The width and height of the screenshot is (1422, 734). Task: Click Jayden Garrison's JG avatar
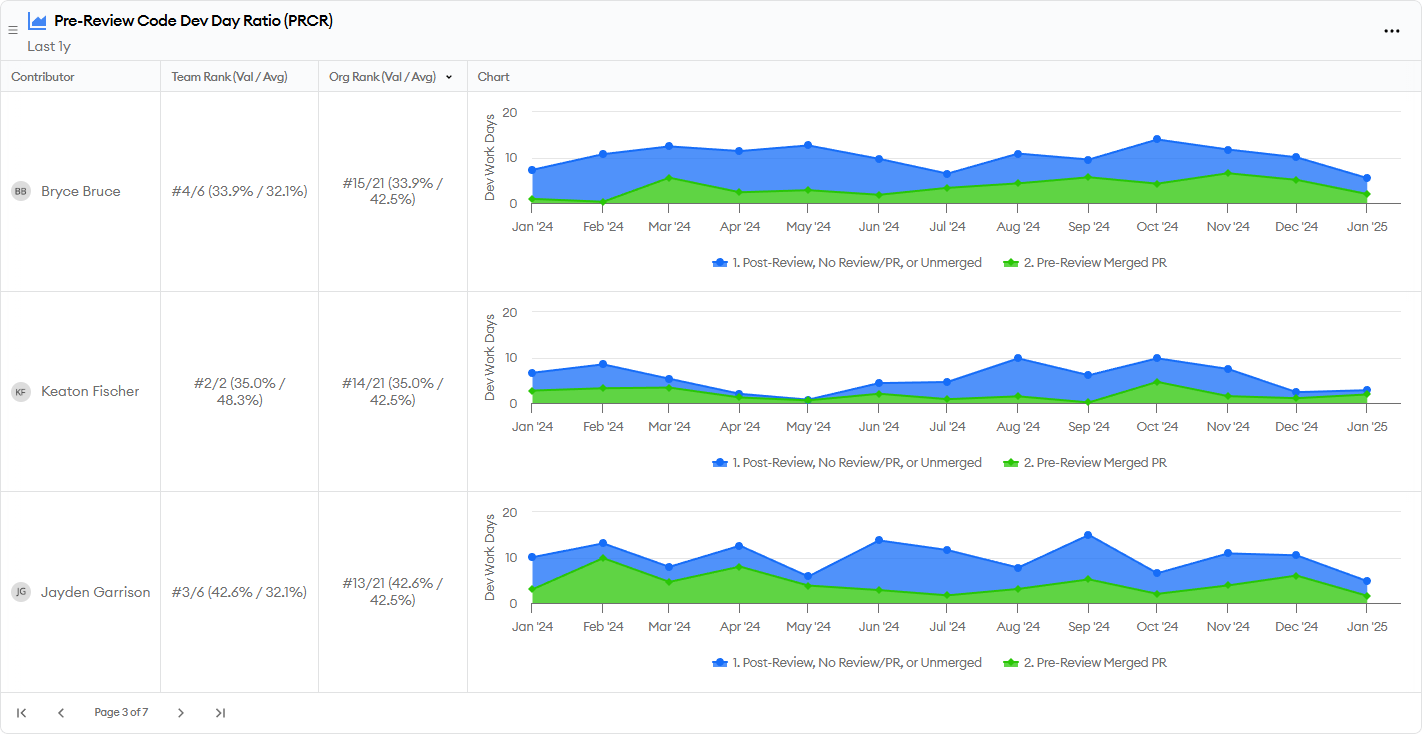(x=21, y=592)
